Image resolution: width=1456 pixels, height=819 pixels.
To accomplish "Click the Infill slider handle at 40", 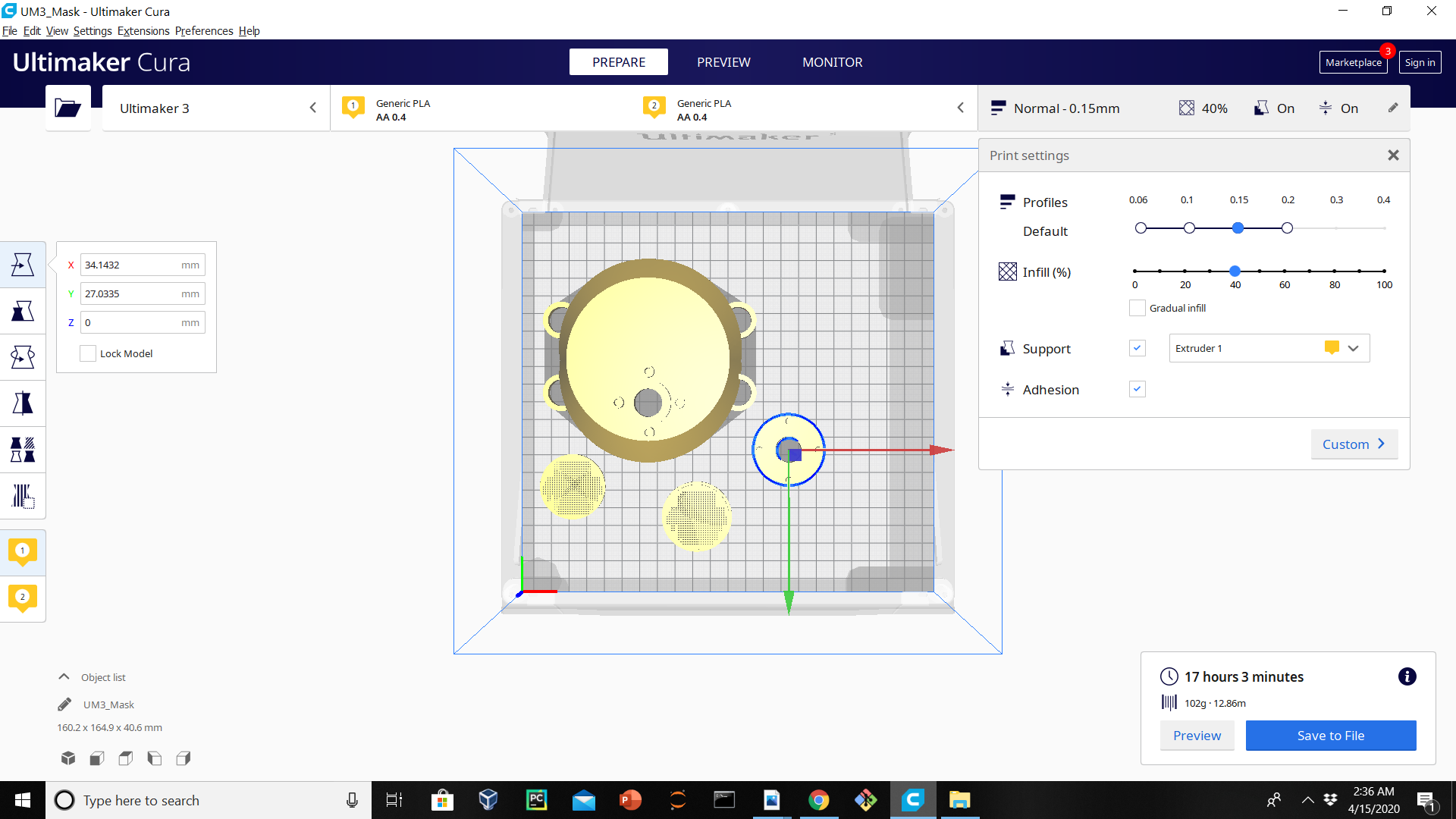I will pos(1235,271).
